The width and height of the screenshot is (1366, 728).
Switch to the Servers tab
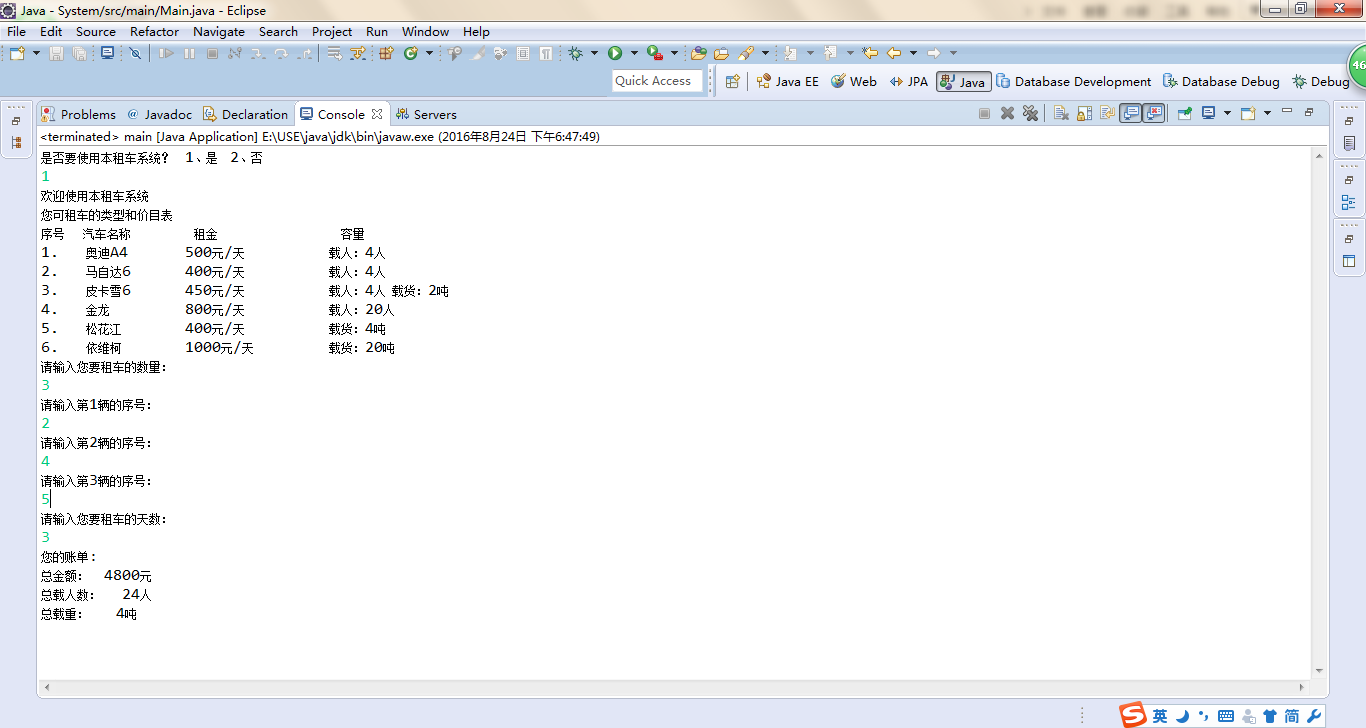point(426,114)
